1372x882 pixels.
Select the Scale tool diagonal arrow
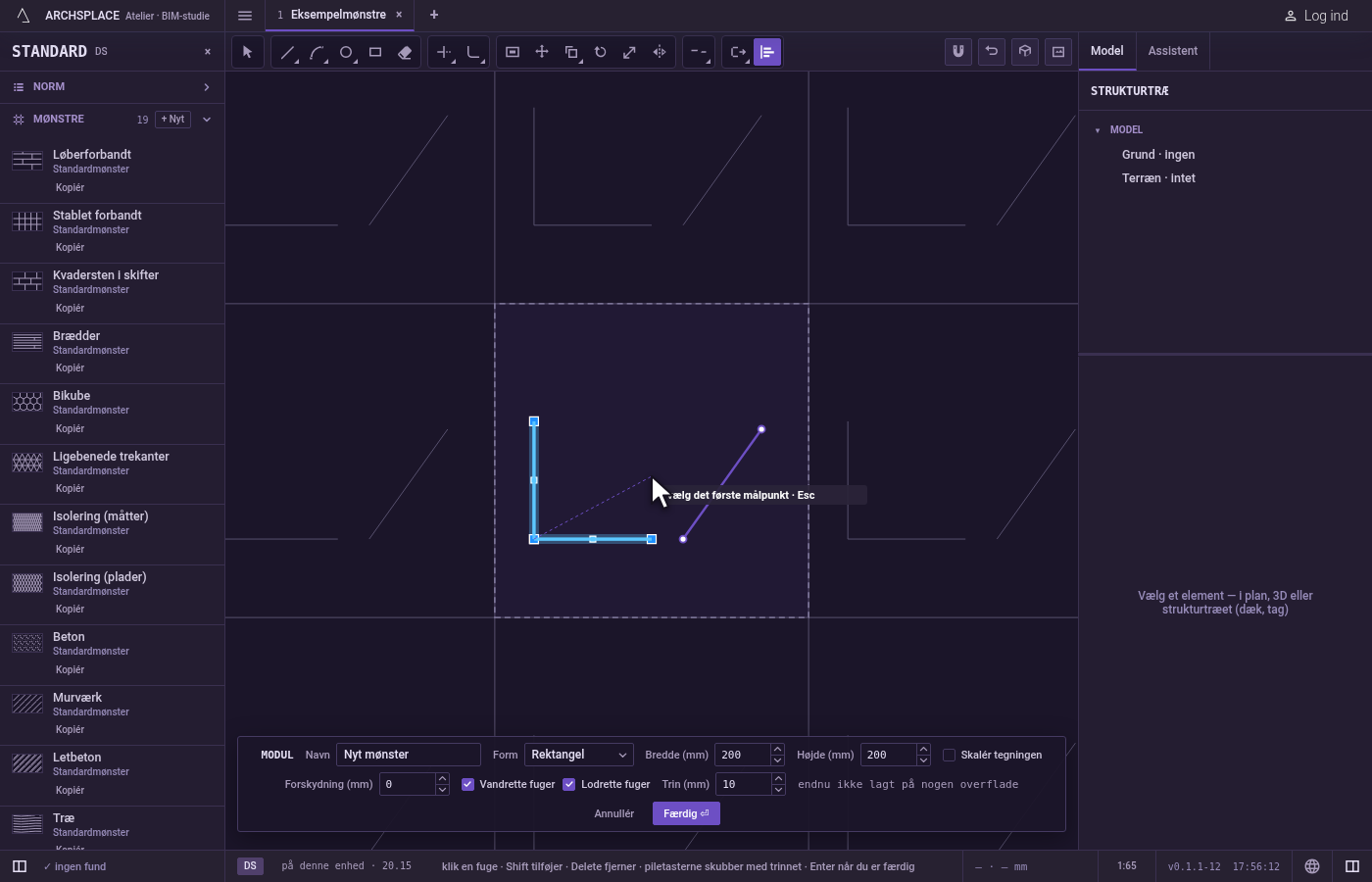(630, 52)
